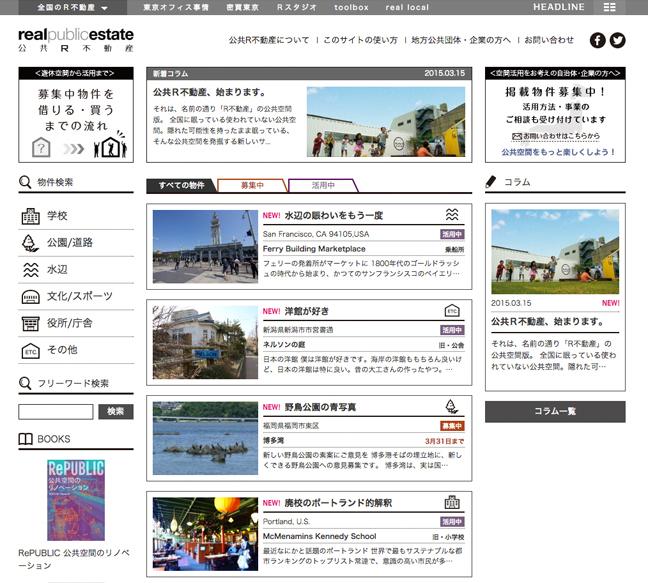Screen dimensions: 648x583
Task: Select the 水辺 waterside waves icon
Action: click(31, 269)
